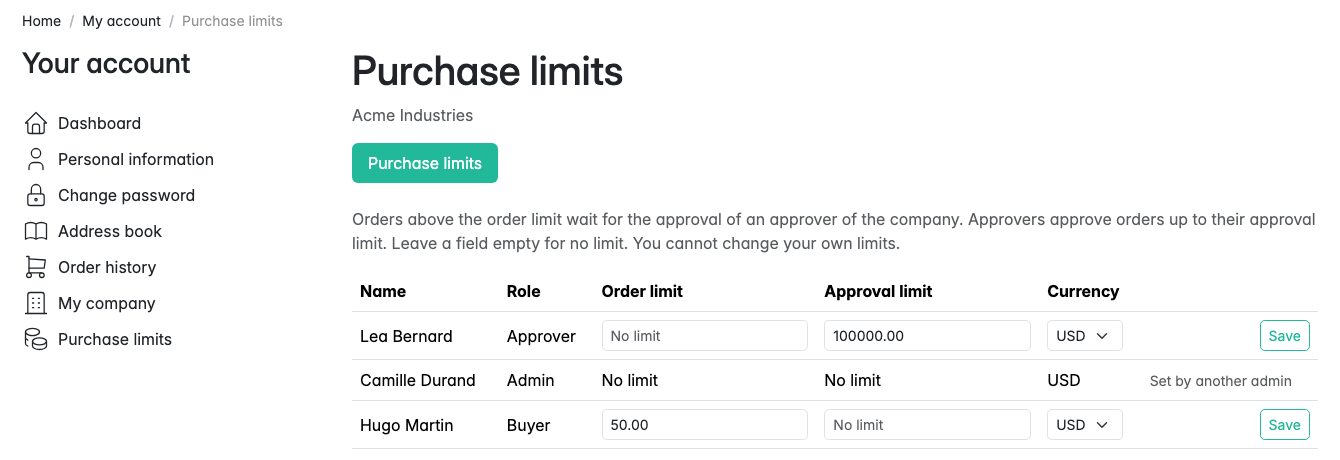Click the Your account sidebar heading
The width and height of the screenshot is (1340, 460).
[106, 64]
